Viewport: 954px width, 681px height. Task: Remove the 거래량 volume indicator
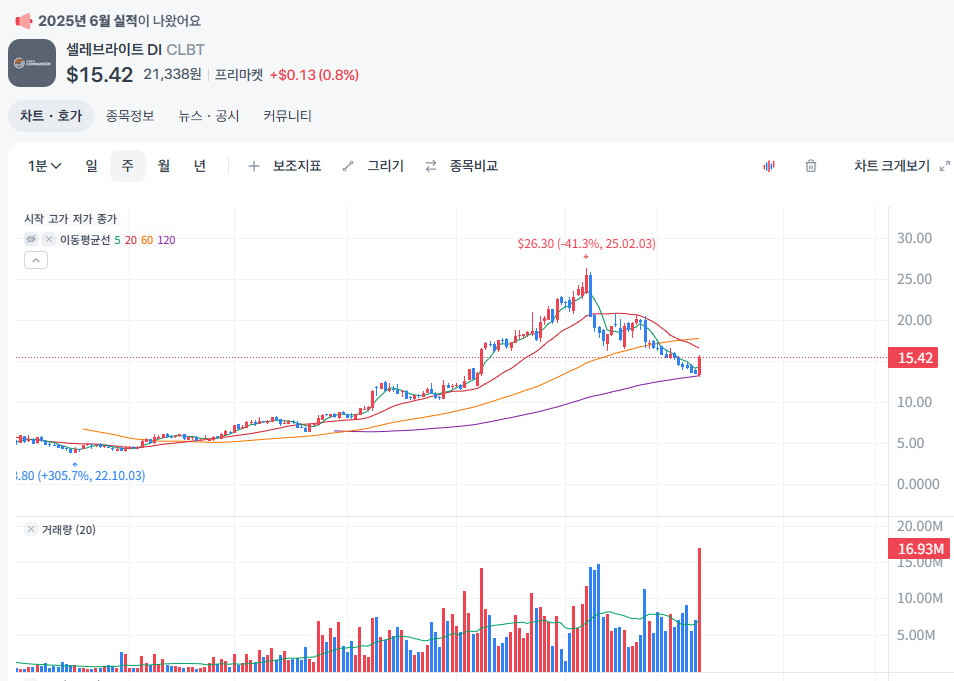pos(31,529)
